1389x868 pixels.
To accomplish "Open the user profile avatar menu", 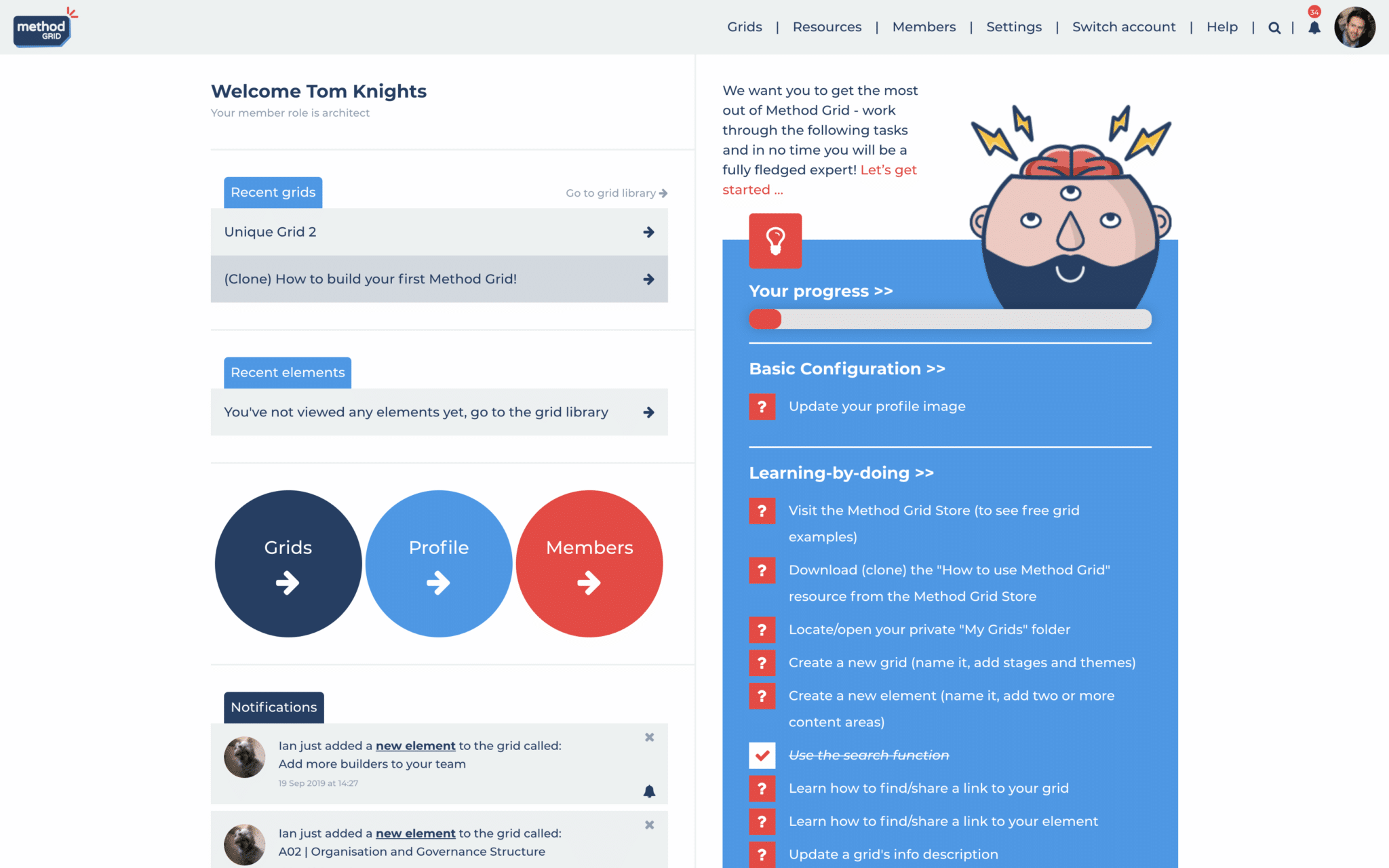I will (x=1354, y=27).
